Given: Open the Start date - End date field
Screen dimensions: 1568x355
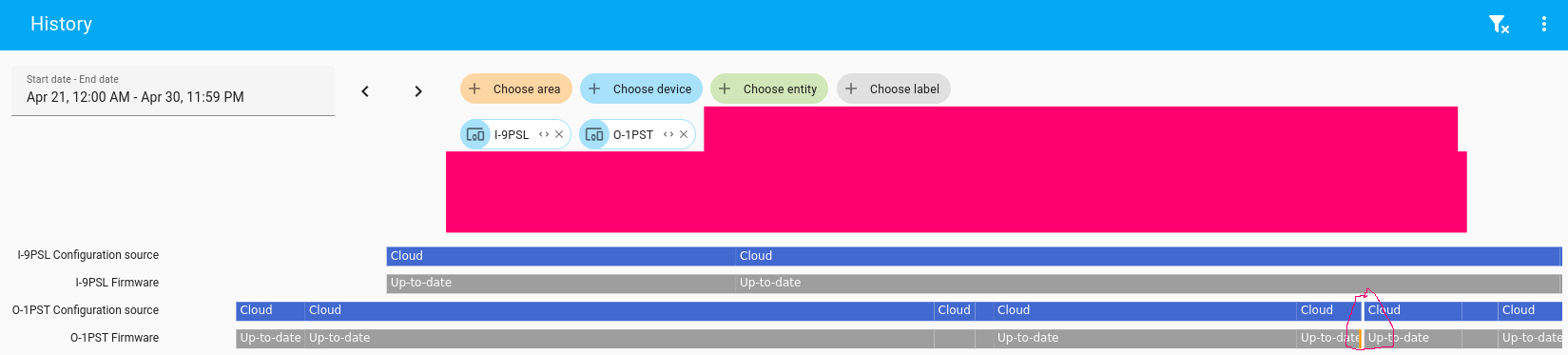Looking at the screenshot, I should click(173, 90).
